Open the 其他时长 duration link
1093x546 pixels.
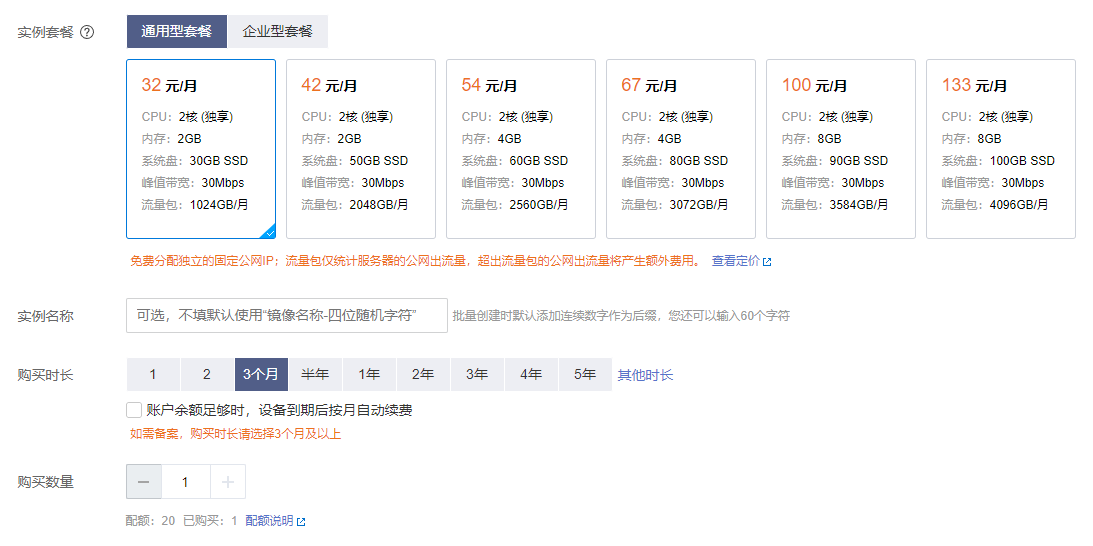645,375
